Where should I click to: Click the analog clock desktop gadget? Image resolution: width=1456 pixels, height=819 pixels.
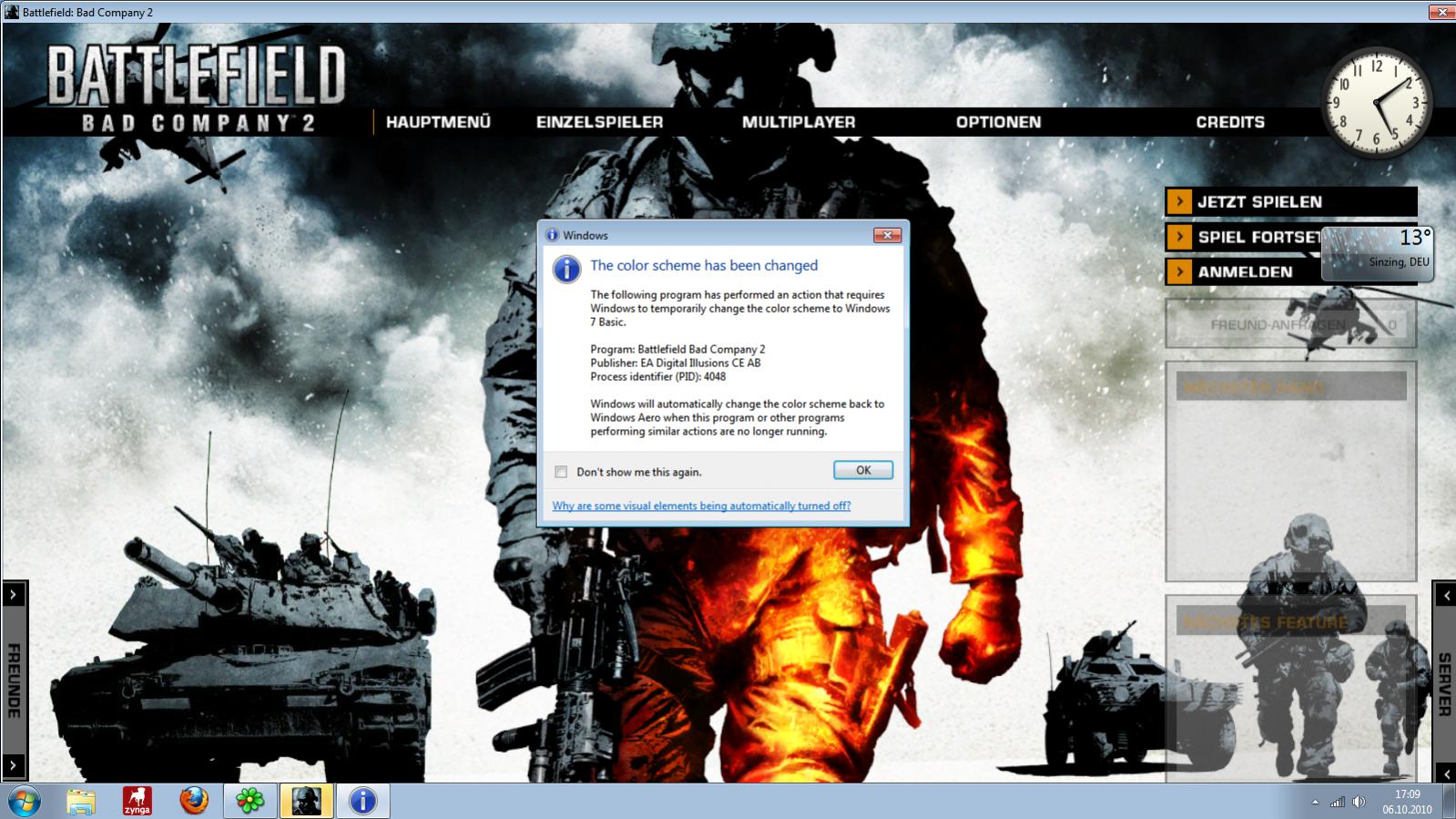tap(1377, 102)
